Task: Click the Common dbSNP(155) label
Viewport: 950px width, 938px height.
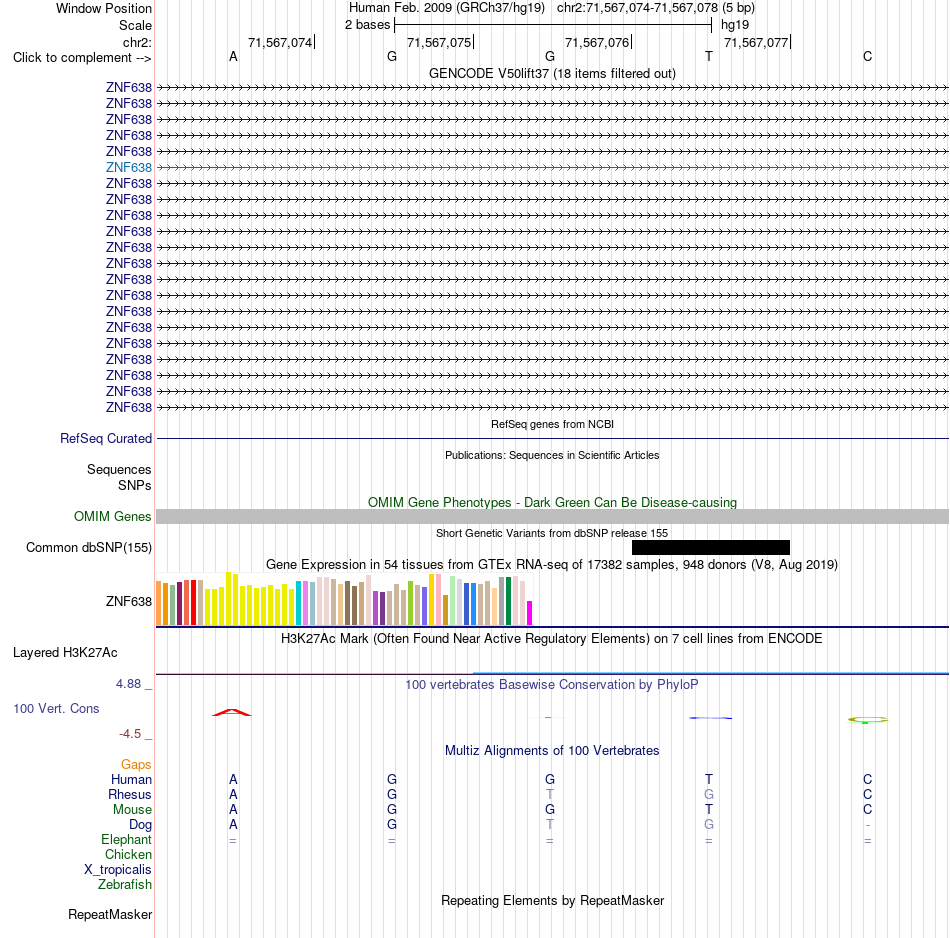Action: [x=88, y=547]
